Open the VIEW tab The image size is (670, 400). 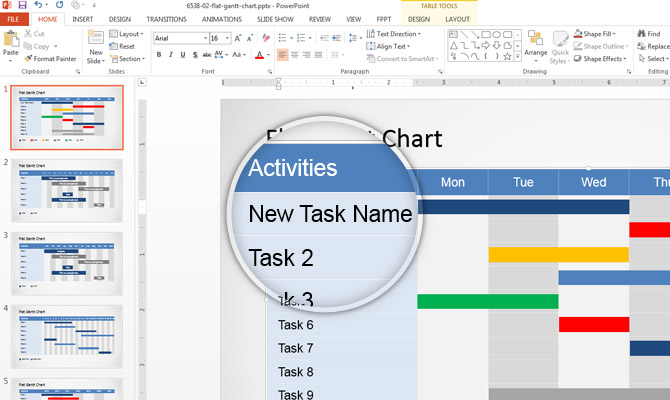pos(353,19)
